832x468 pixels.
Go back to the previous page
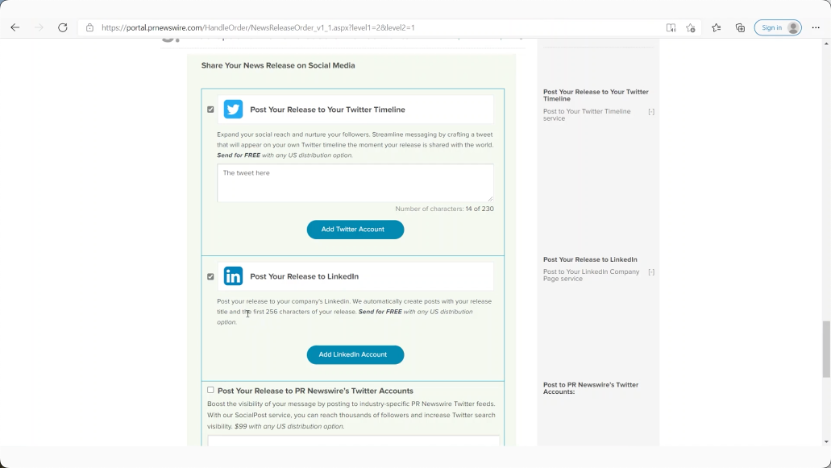(15, 28)
